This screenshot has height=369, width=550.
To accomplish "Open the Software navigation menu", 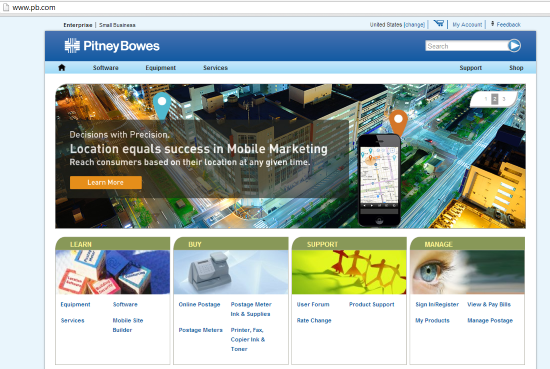I will point(106,68).
